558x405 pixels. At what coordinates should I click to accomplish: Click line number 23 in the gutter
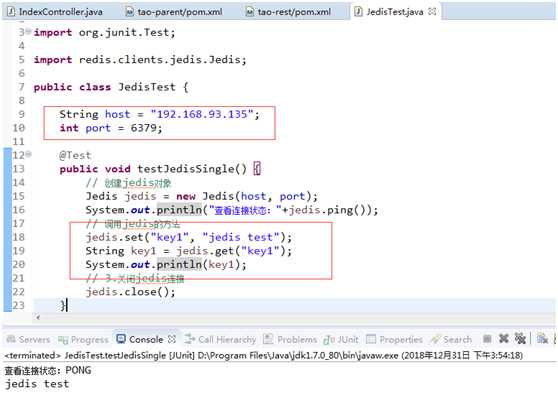(x=19, y=305)
